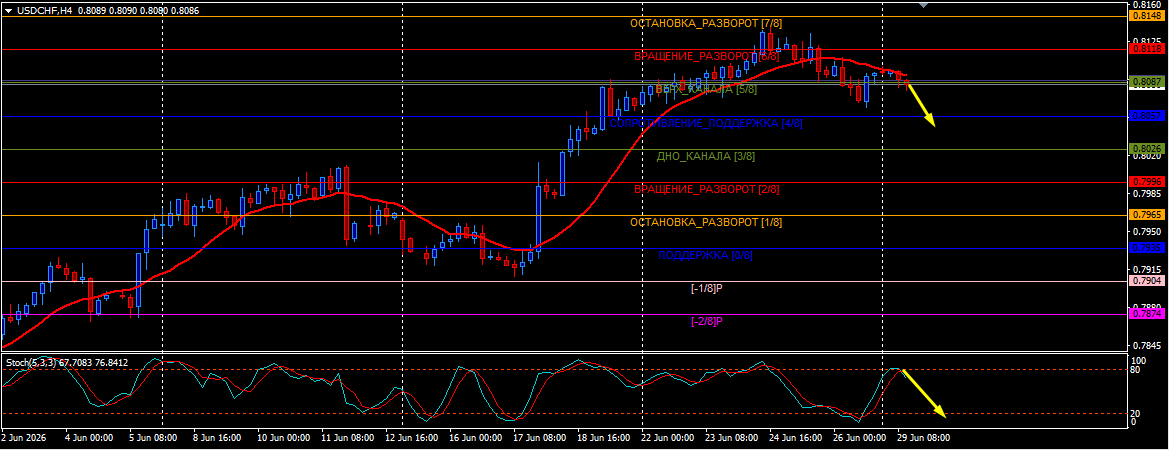
Task: Click the 2 Jun 2026 date label
Action: [24, 438]
